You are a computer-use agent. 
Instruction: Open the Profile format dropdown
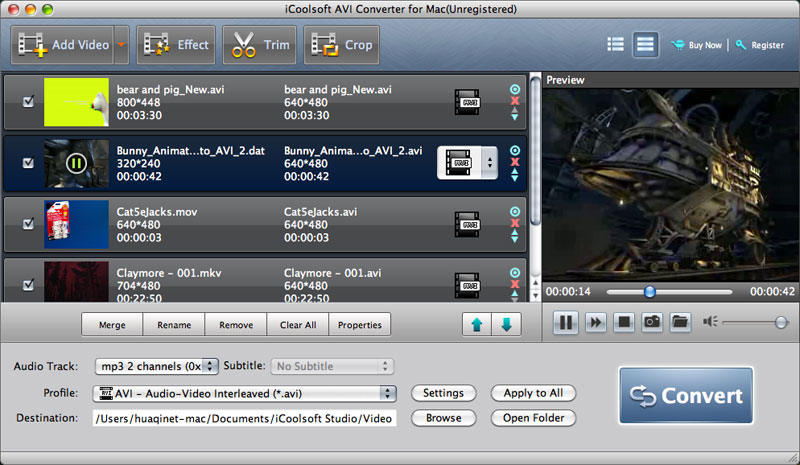click(x=244, y=393)
